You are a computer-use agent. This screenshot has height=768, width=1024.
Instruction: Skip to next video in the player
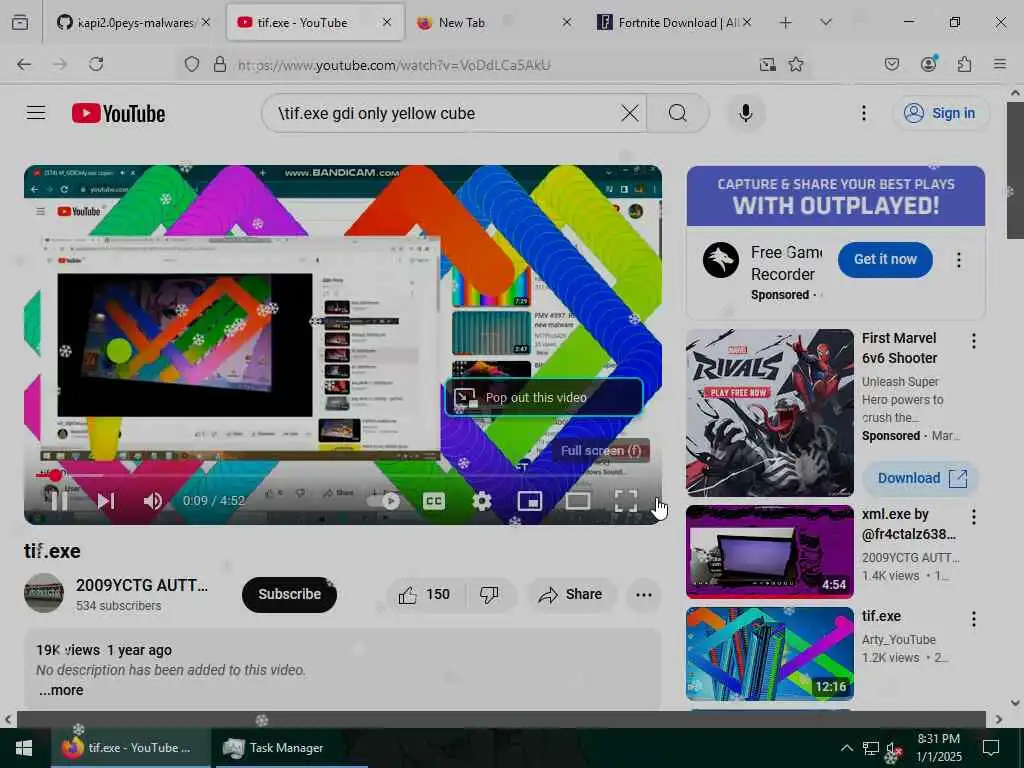[106, 501]
